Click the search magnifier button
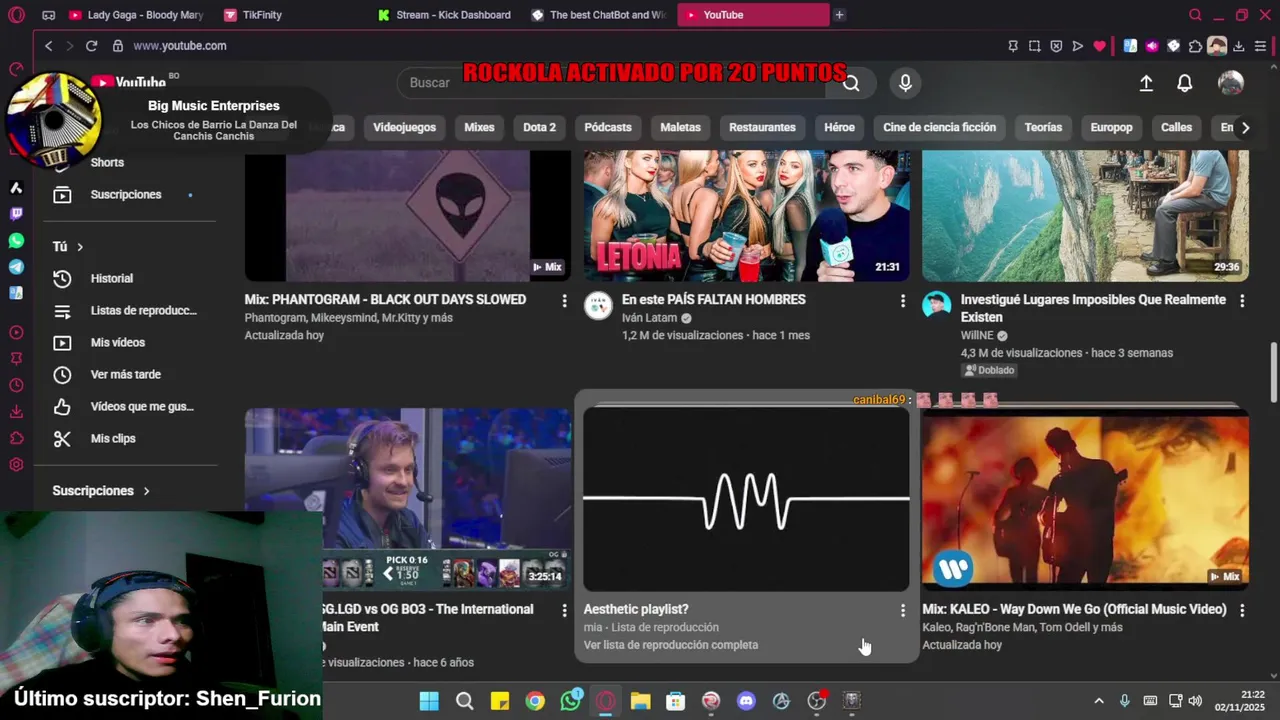 (x=851, y=83)
